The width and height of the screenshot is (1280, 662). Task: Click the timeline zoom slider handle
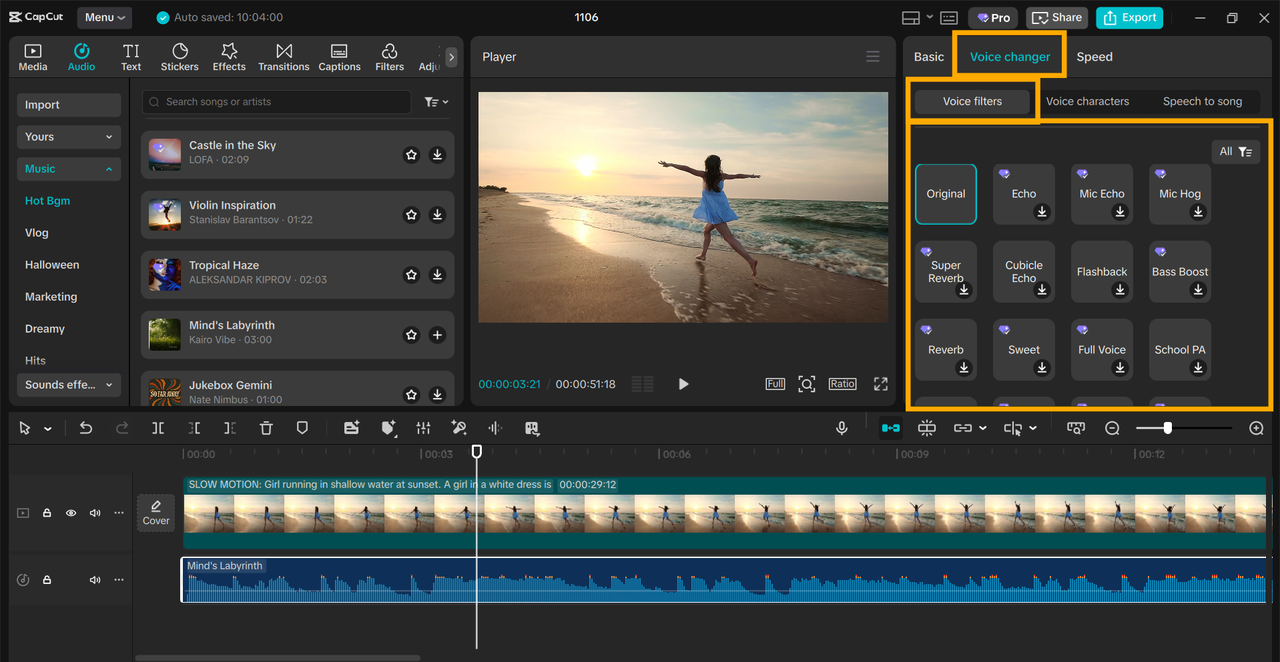(x=1167, y=428)
